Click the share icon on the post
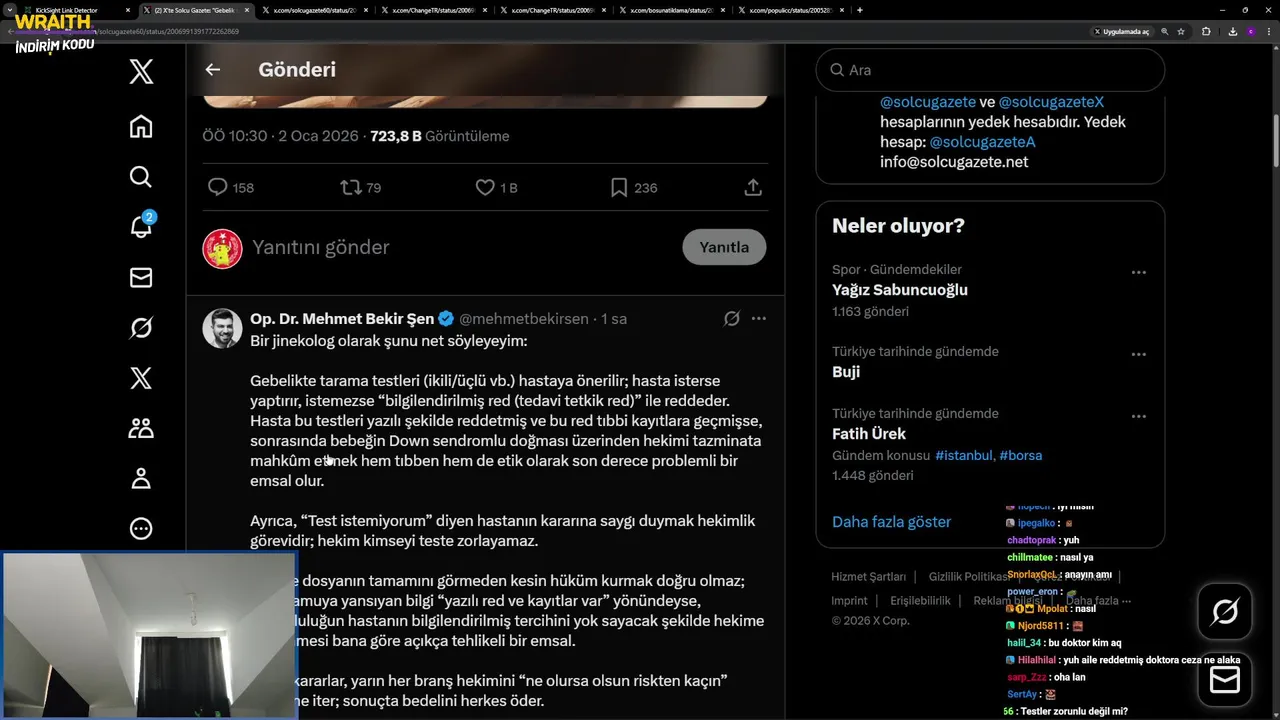1280x720 pixels. [753, 187]
